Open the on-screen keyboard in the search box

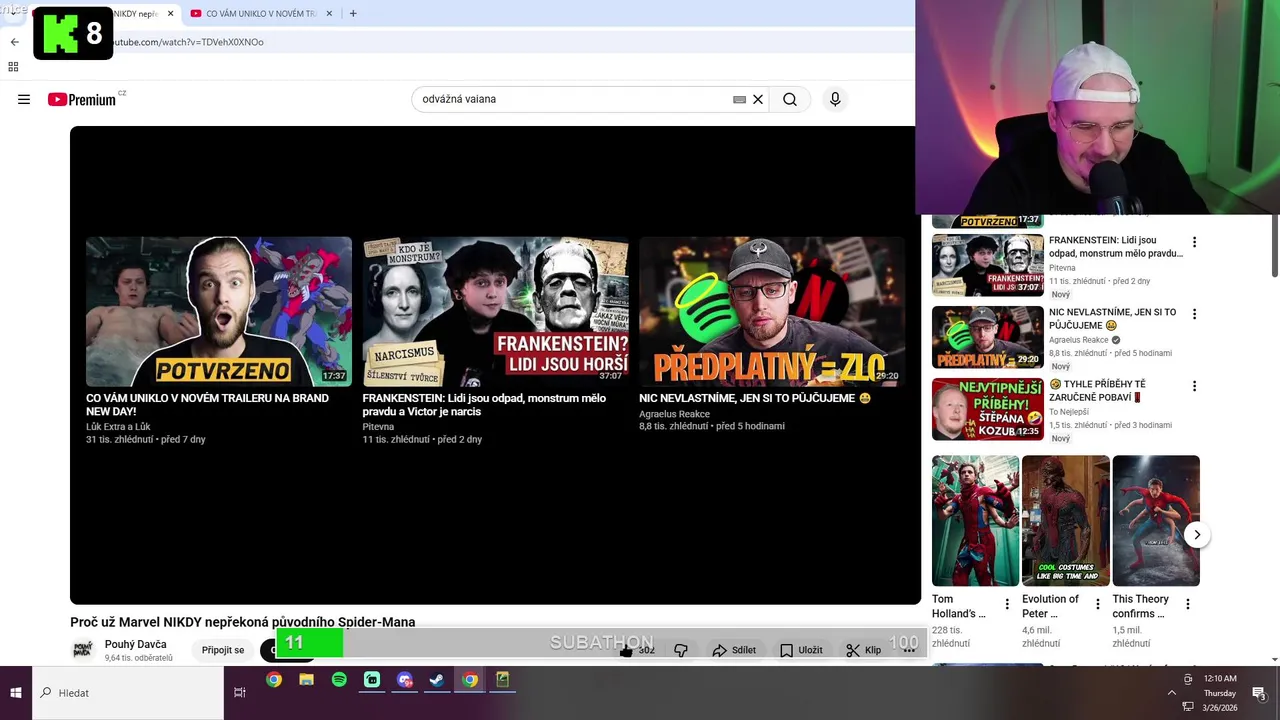(739, 99)
